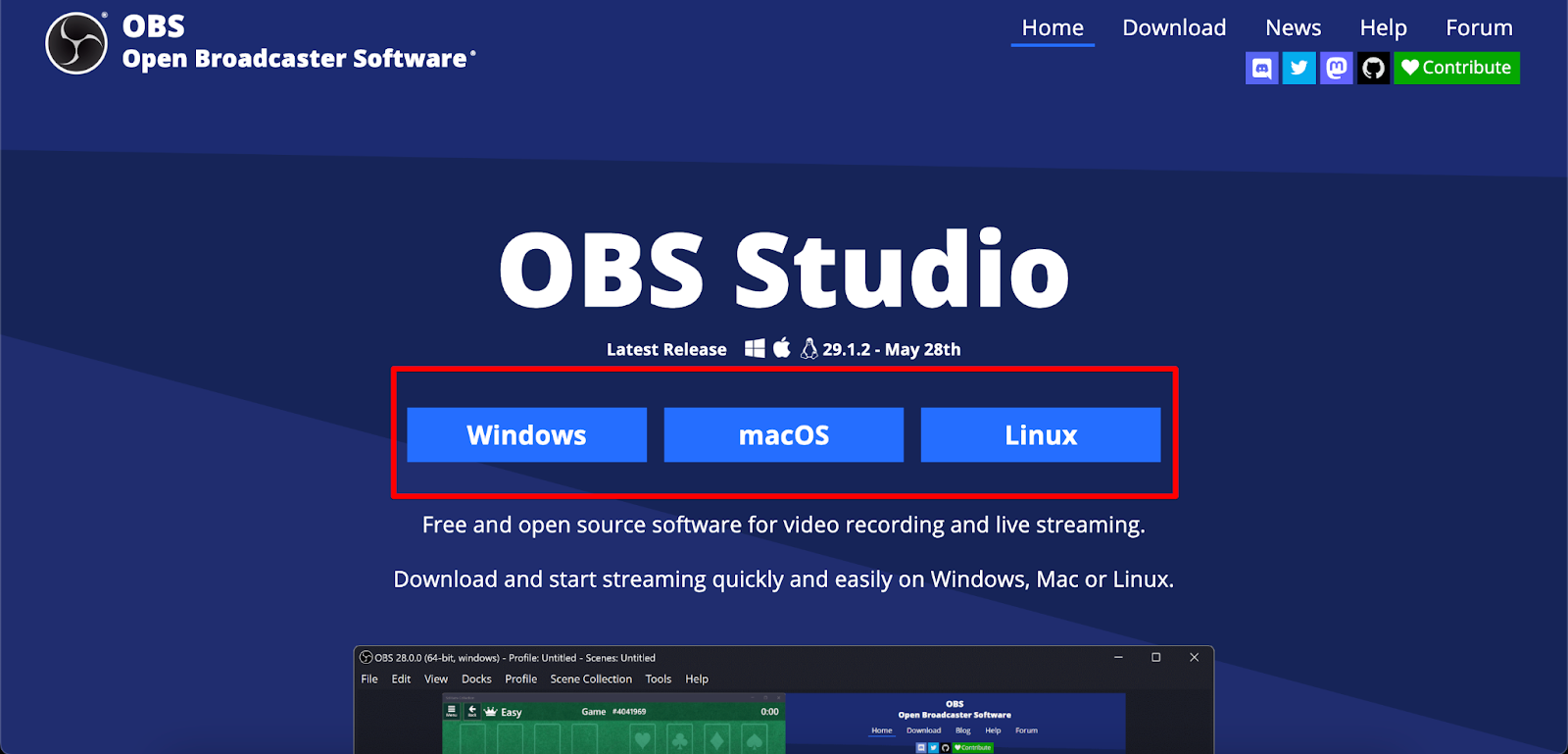1568x754 pixels.
Task: Open the Mastodon icon link
Action: click(x=1337, y=68)
